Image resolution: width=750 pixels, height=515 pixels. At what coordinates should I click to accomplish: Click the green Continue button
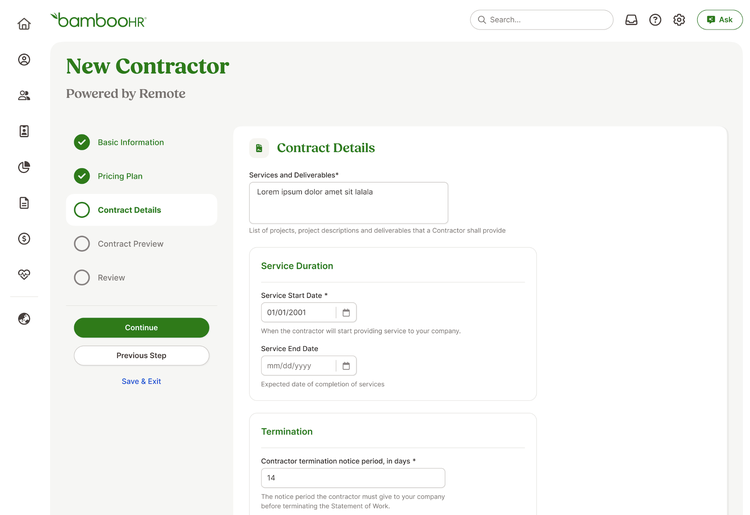tap(142, 328)
